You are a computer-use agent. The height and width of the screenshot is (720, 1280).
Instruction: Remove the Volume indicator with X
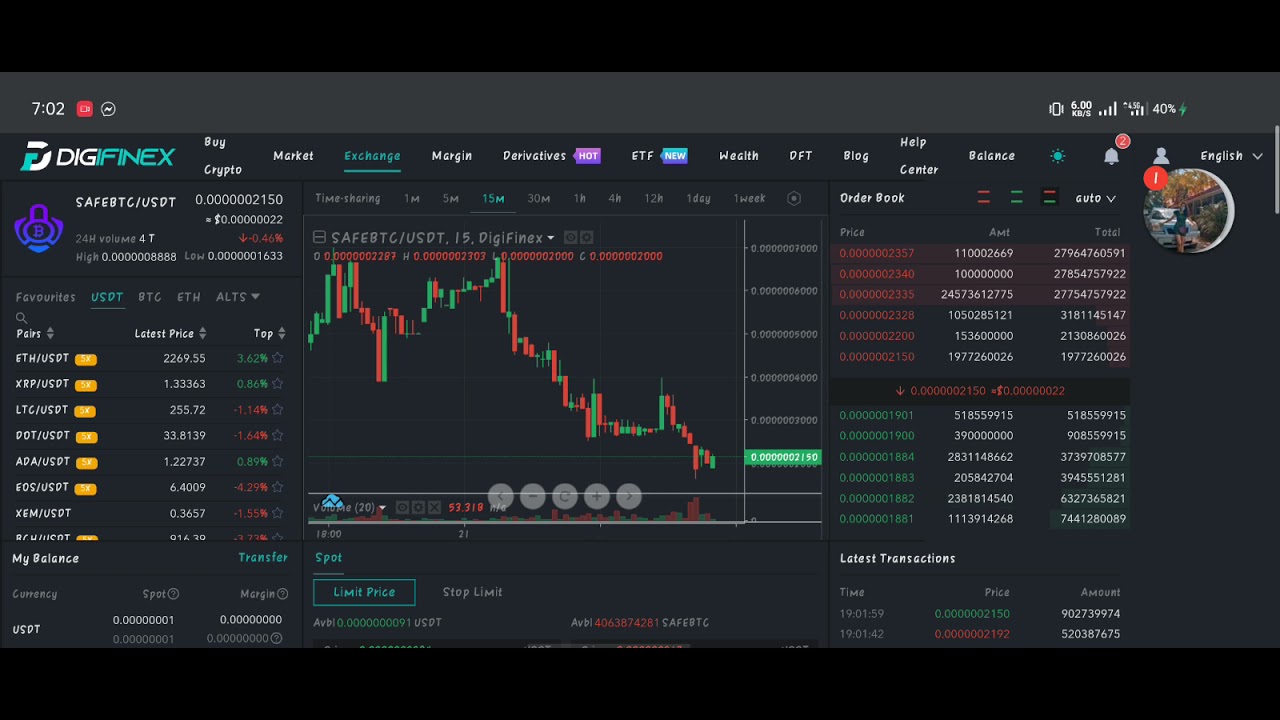(435, 508)
